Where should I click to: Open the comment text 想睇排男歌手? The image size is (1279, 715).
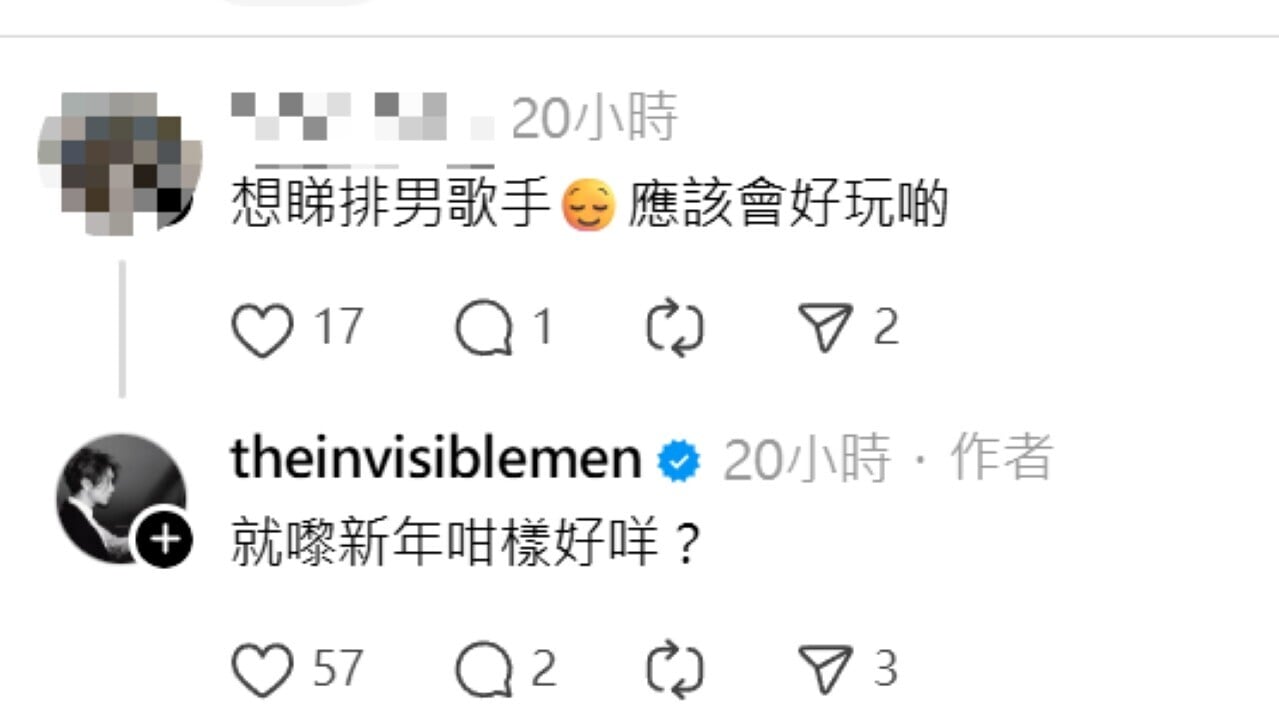(x=391, y=206)
